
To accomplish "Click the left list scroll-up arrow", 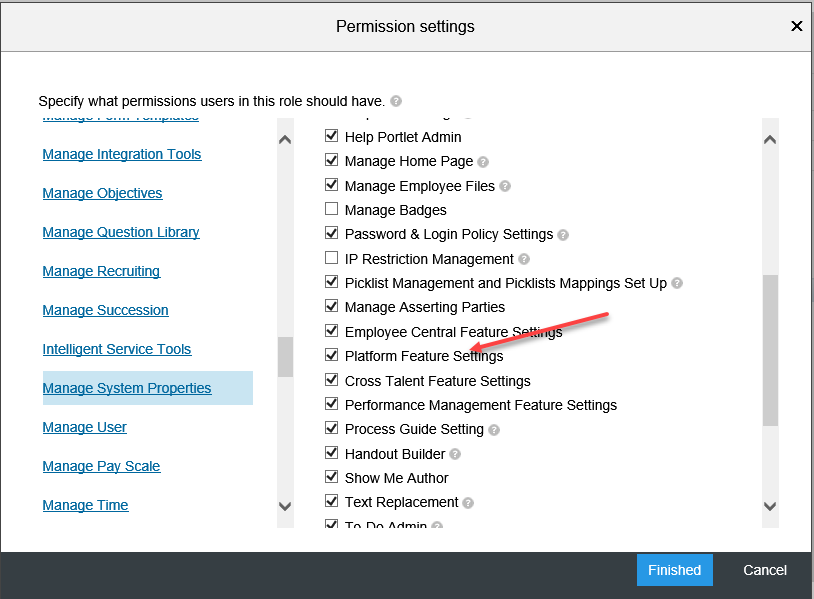I will tap(285, 140).
